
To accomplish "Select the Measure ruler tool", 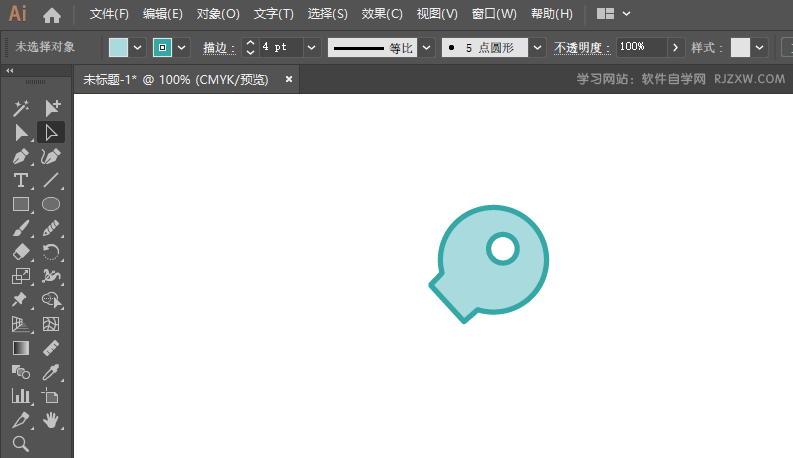I will click(x=51, y=348).
